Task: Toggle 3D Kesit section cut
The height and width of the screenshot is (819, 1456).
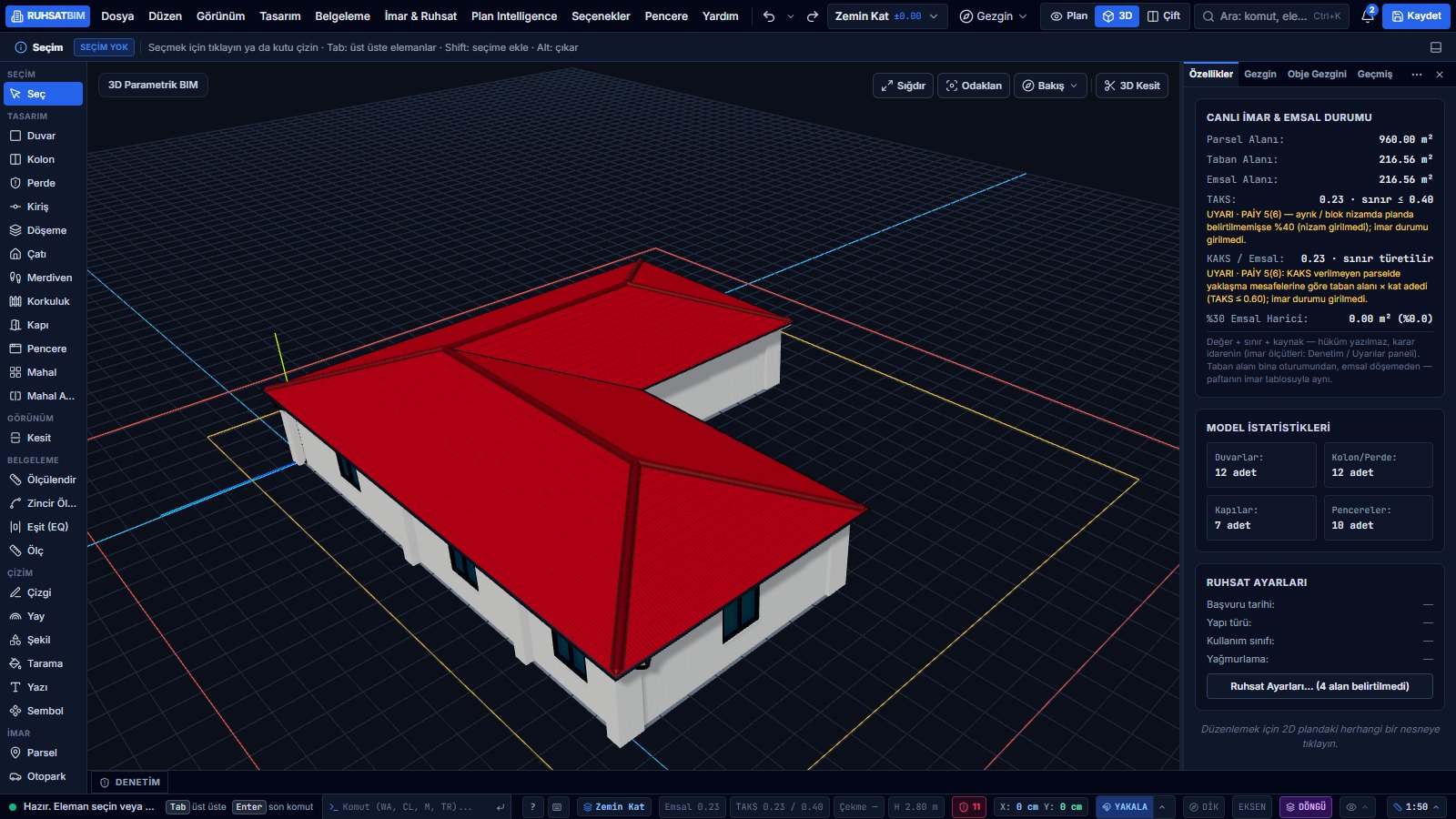Action: tap(1132, 86)
